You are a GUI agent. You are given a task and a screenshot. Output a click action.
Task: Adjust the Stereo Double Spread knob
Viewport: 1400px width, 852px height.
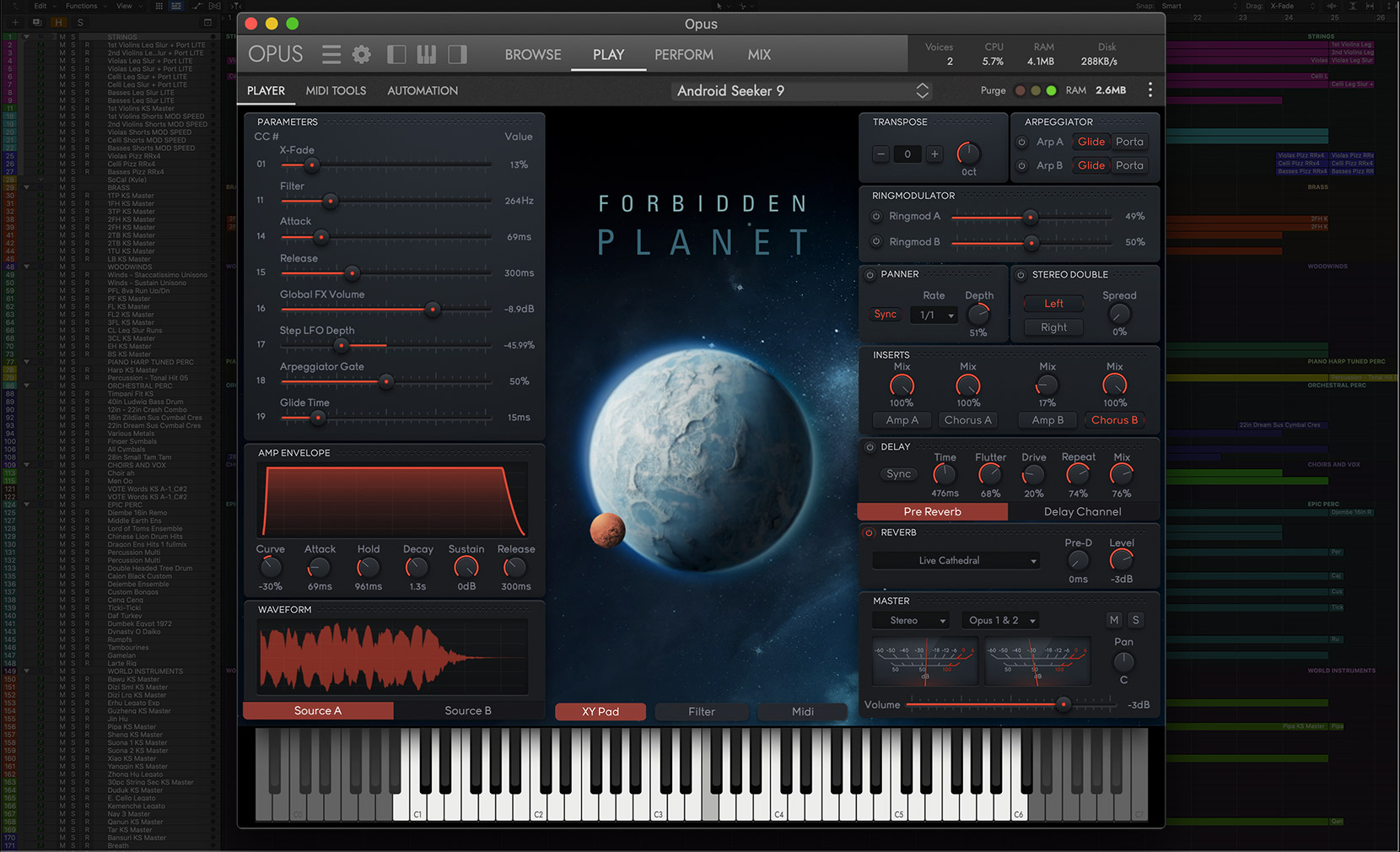pyautogui.click(x=1119, y=314)
